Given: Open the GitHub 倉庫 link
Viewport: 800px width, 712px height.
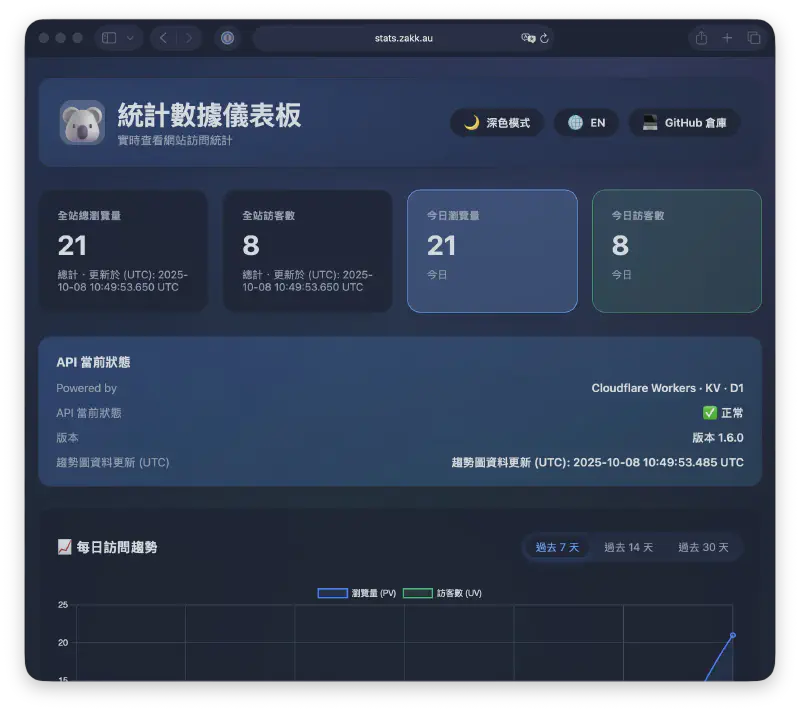Looking at the screenshot, I should (x=684, y=123).
